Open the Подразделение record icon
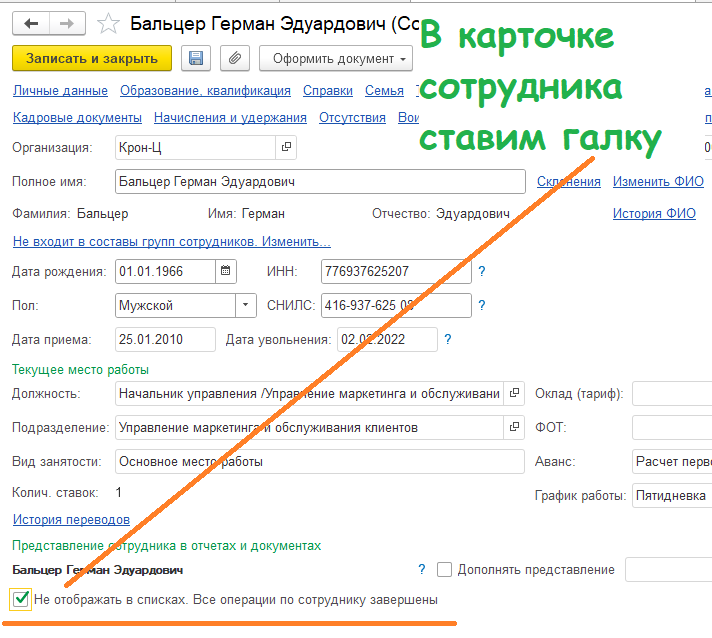This screenshot has width=712, height=638. click(514, 427)
